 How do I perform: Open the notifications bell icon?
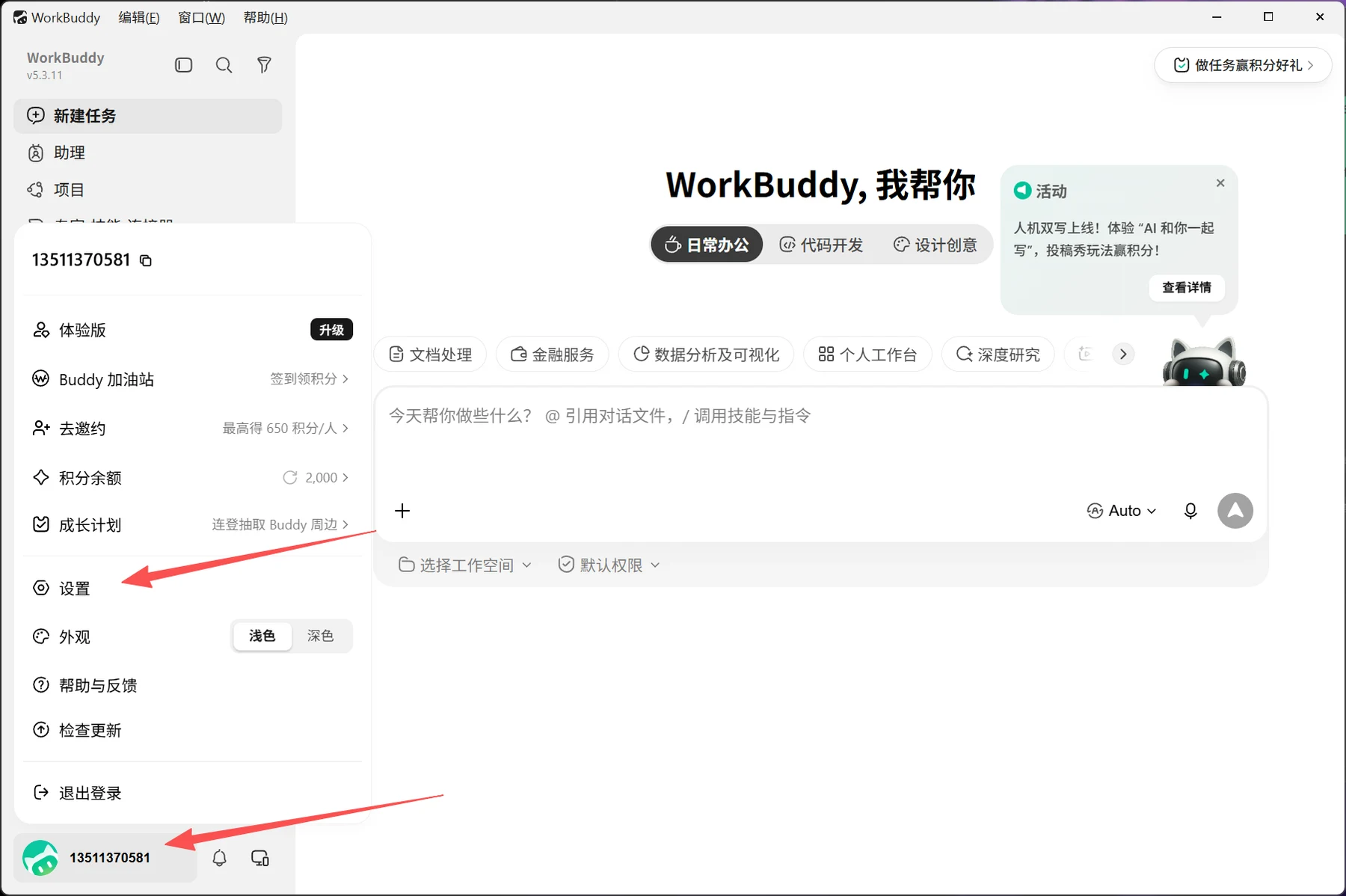pos(219,858)
